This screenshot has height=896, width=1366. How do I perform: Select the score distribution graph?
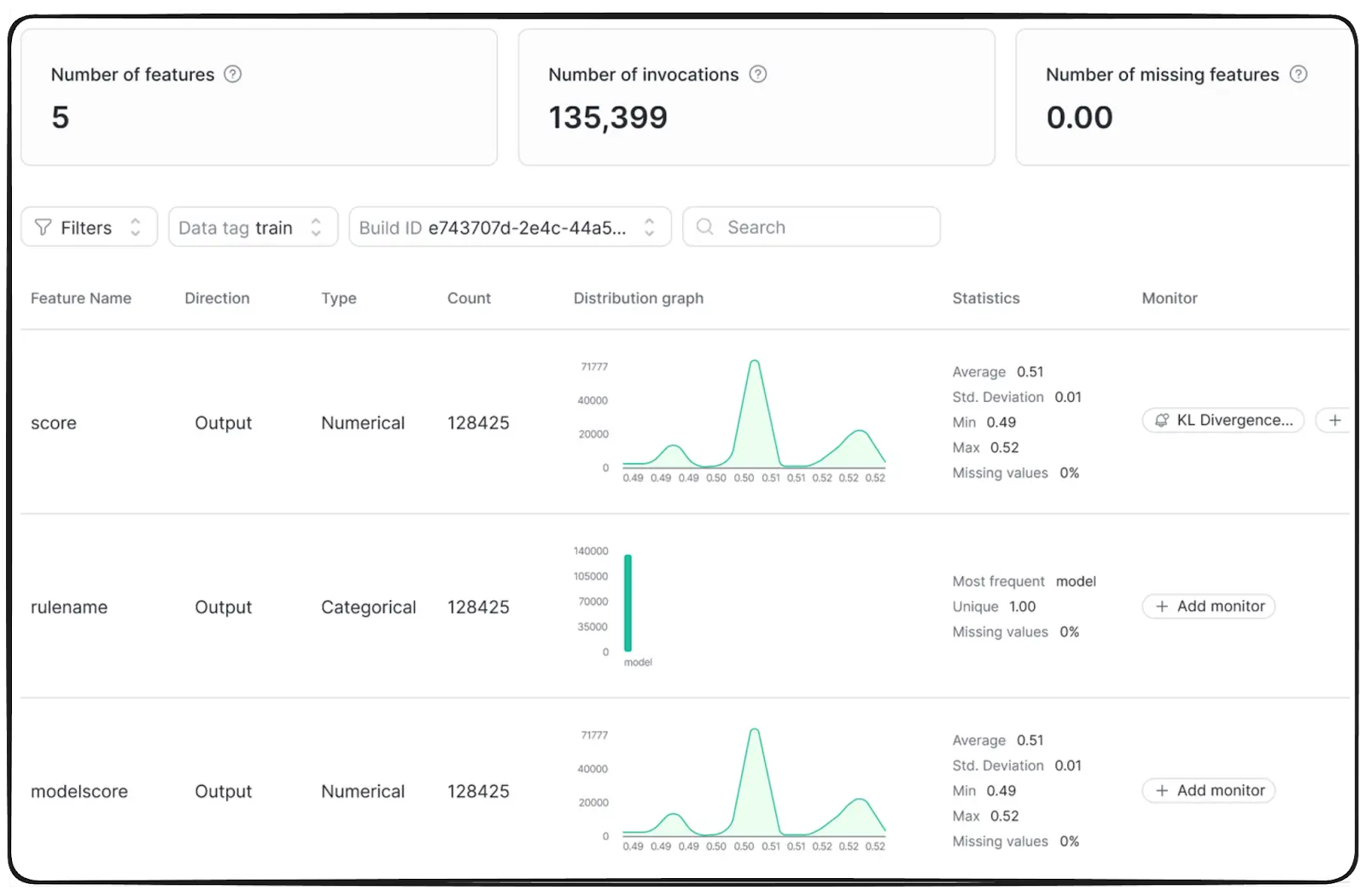pos(754,418)
